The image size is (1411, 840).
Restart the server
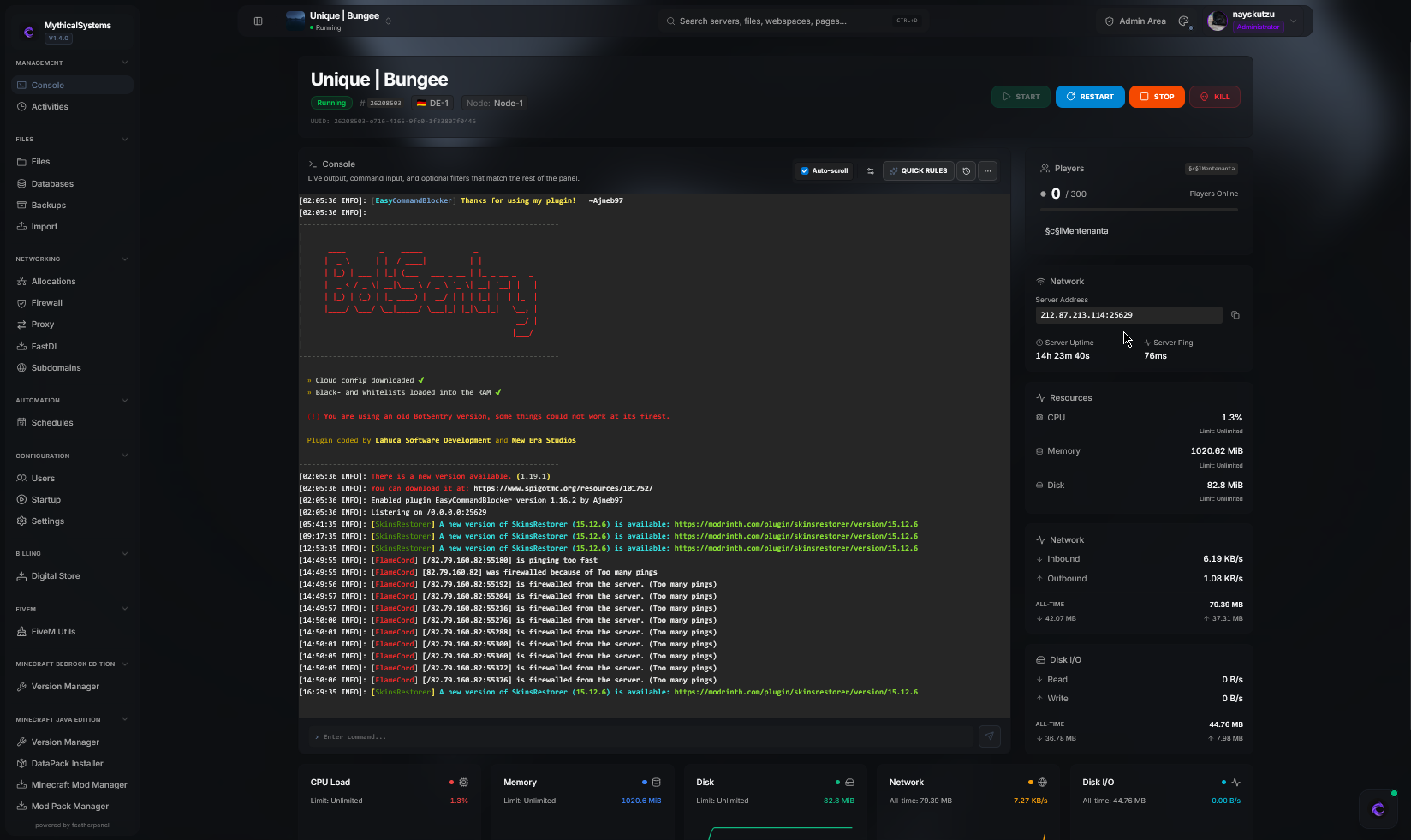(x=1090, y=97)
